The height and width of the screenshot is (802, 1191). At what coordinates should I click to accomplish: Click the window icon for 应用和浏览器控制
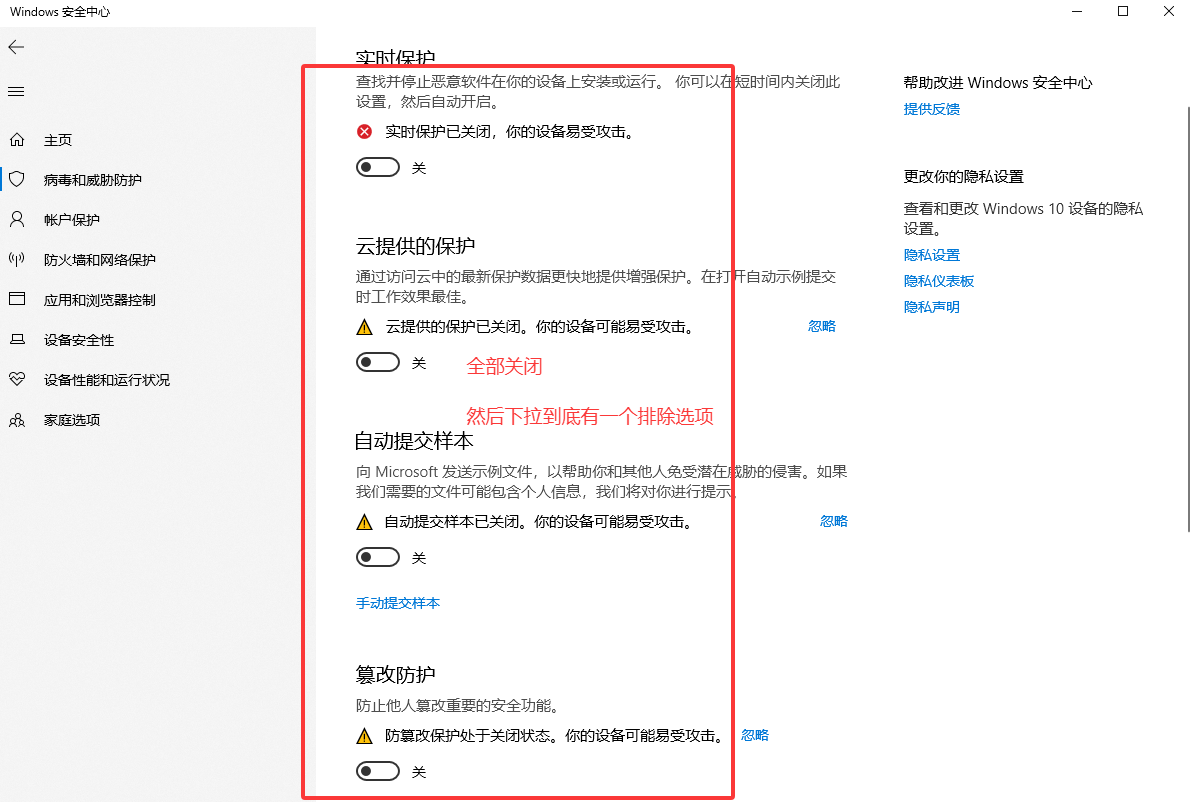pyautogui.click(x=17, y=299)
